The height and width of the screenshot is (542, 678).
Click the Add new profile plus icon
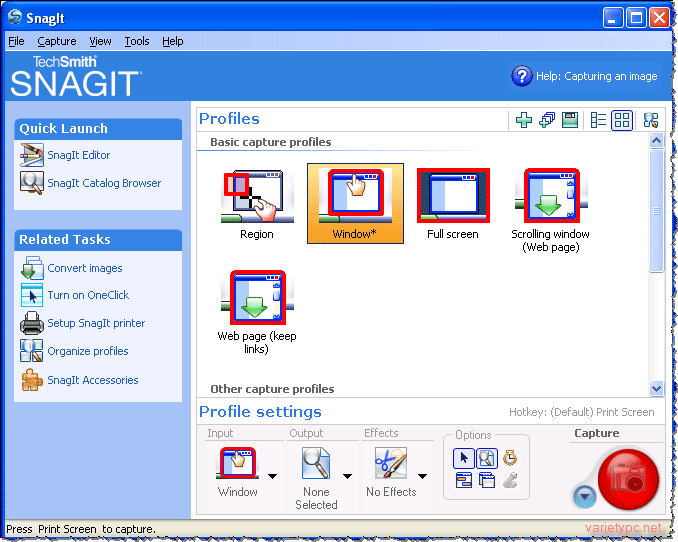tap(524, 120)
